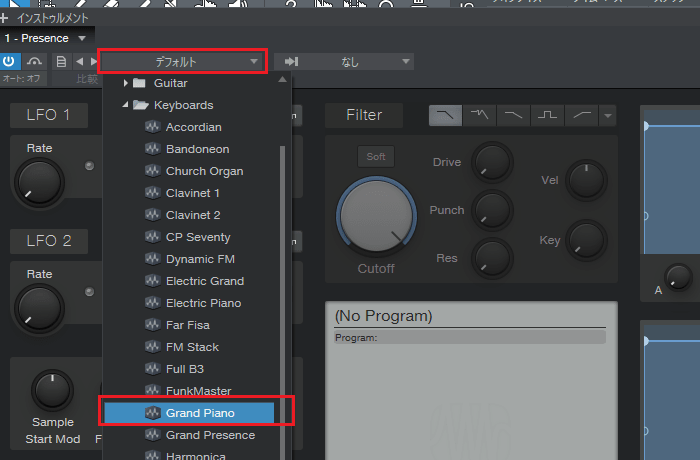Select the high-pass filter shape icon

pos(580,115)
